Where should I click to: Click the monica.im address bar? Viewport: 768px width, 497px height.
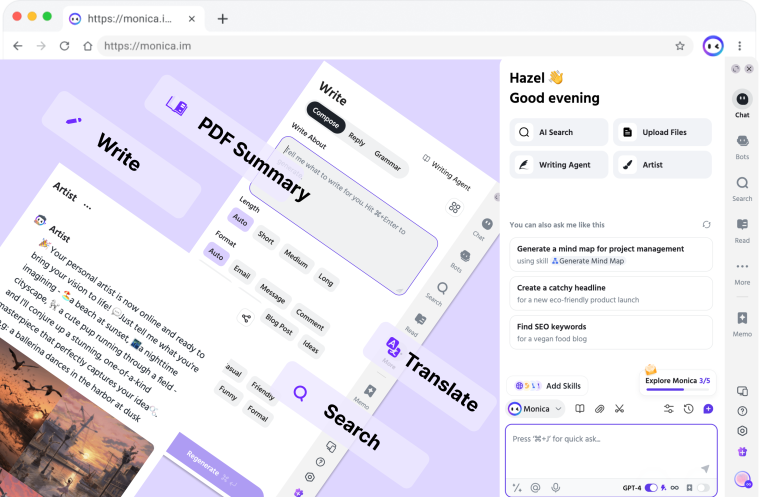[395, 46]
